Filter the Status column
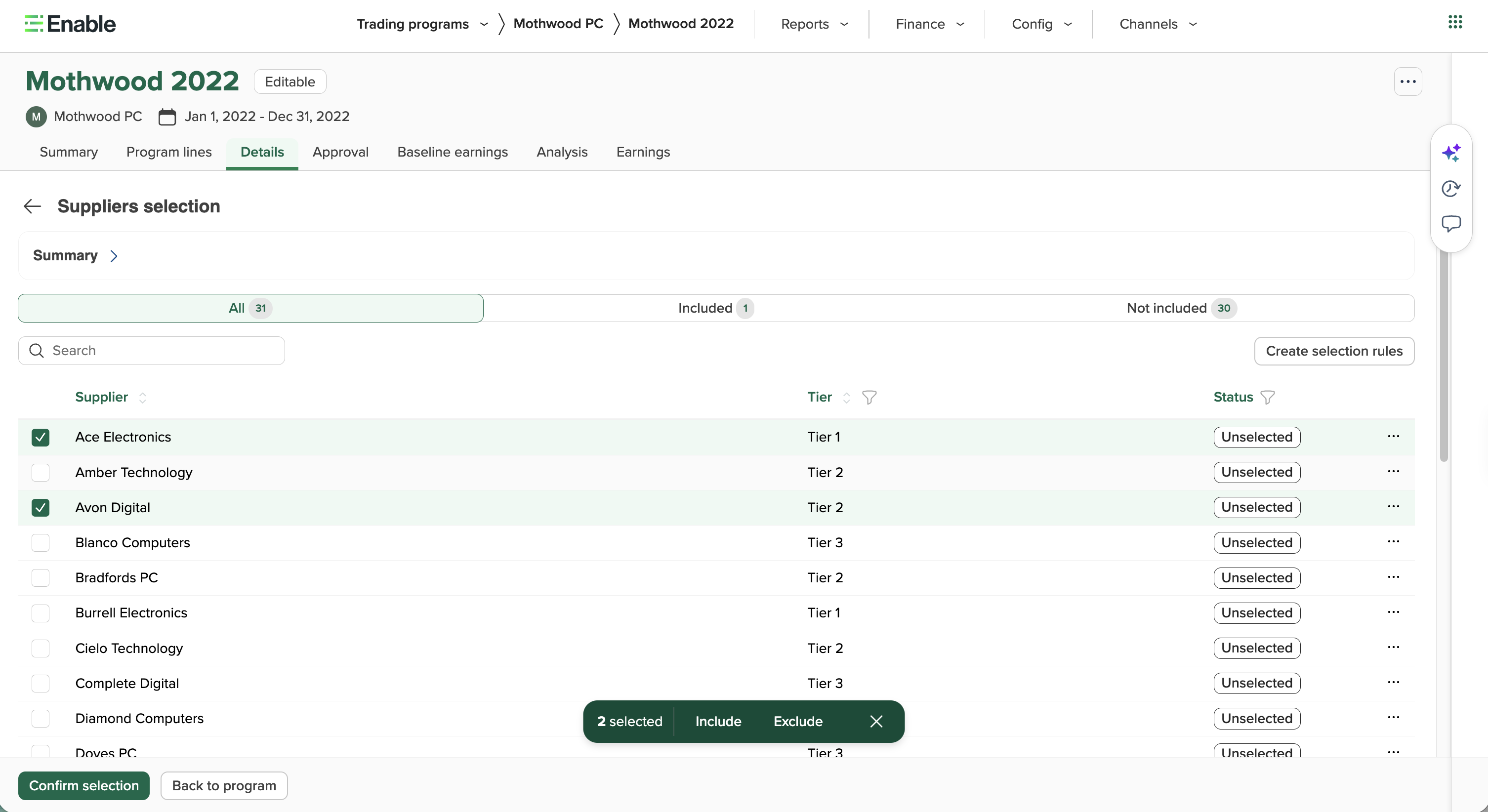This screenshot has height=812, width=1488. coord(1267,397)
